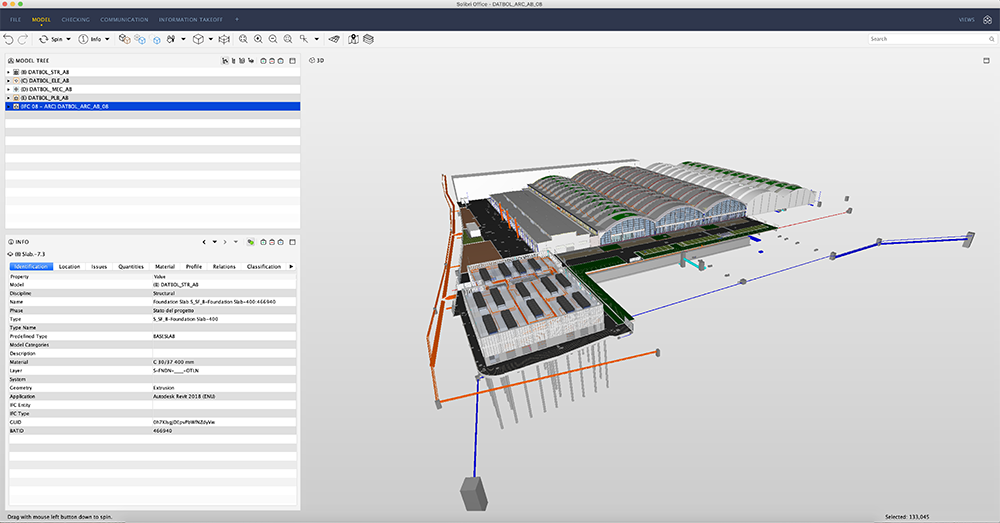The image size is (1000, 523).
Task: Switch to the INFORMATION TAKEOFF tab
Action: tap(191, 20)
